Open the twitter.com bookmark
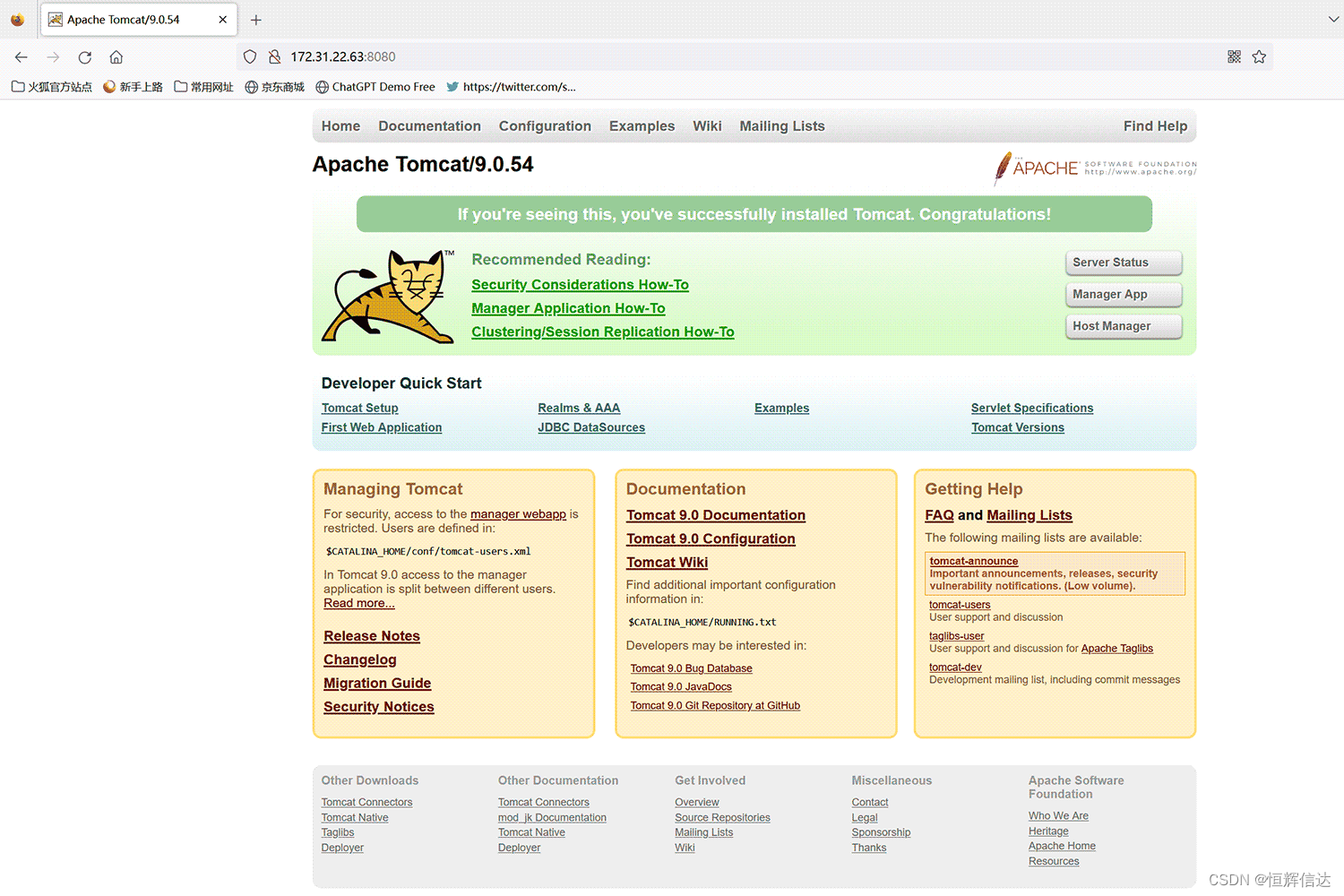 511,87
